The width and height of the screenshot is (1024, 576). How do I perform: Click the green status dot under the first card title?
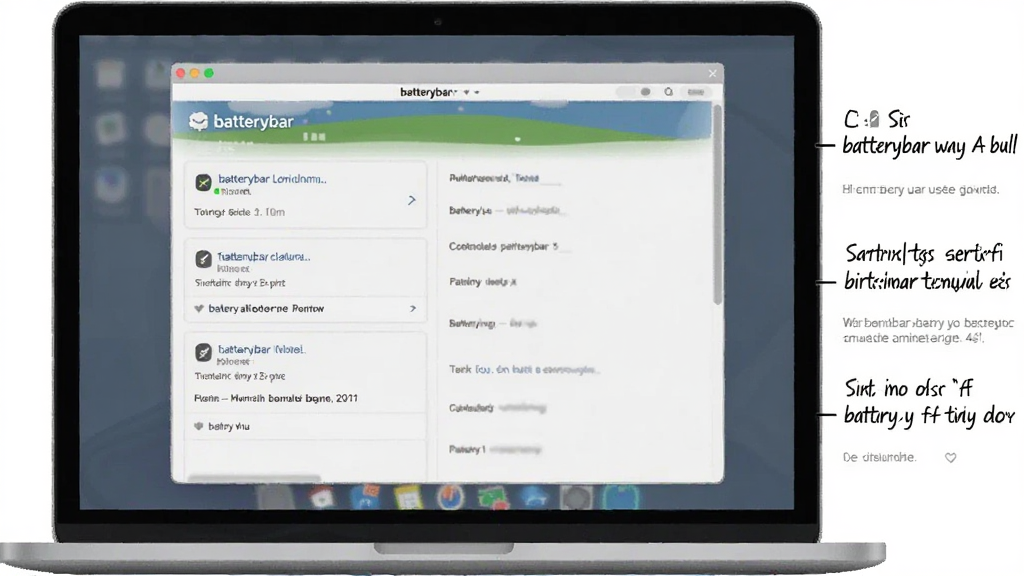217,191
